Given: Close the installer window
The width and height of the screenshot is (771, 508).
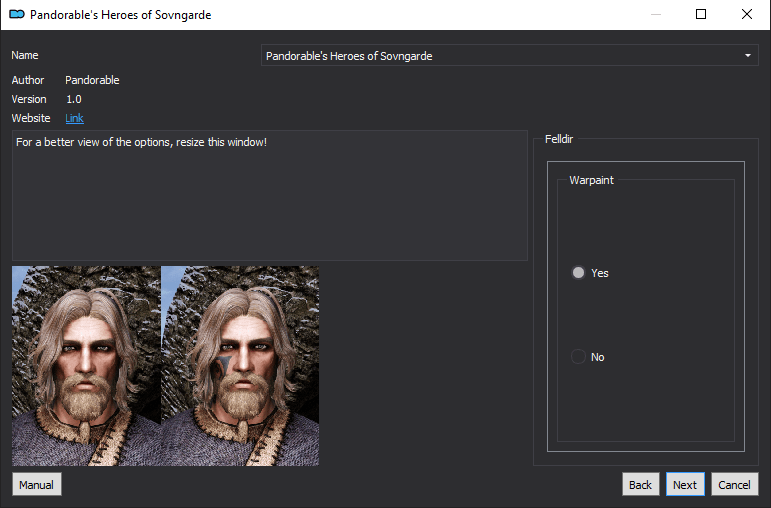Looking at the screenshot, I should (x=746, y=14).
